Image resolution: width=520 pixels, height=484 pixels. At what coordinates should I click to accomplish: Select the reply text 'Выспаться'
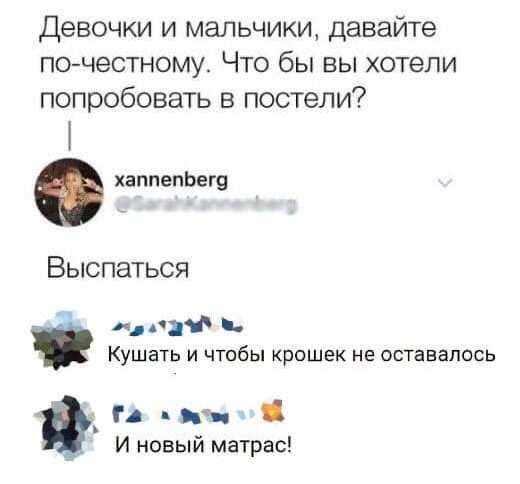118,269
